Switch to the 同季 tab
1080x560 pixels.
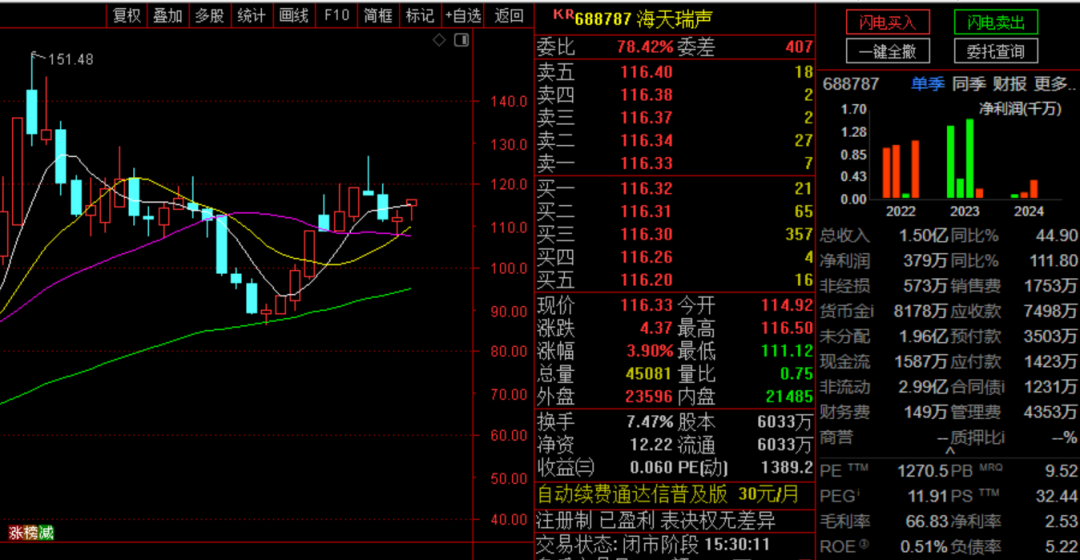[968, 84]
